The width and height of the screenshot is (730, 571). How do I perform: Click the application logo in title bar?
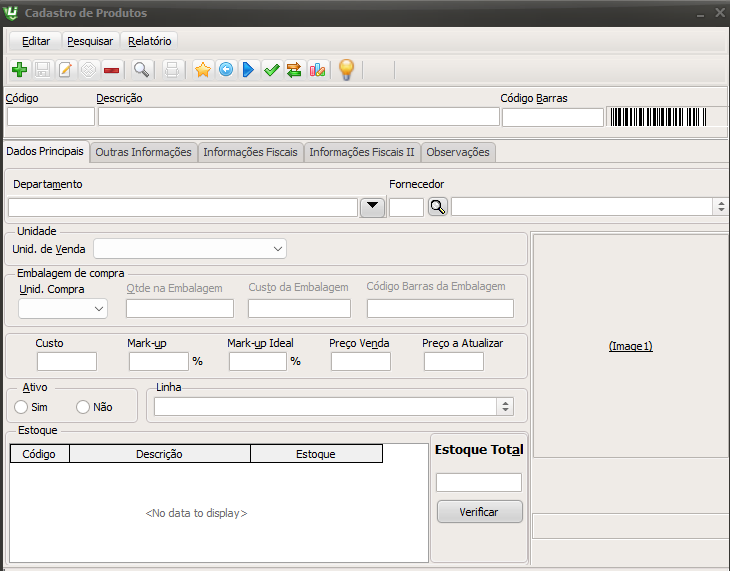(10, 13)
